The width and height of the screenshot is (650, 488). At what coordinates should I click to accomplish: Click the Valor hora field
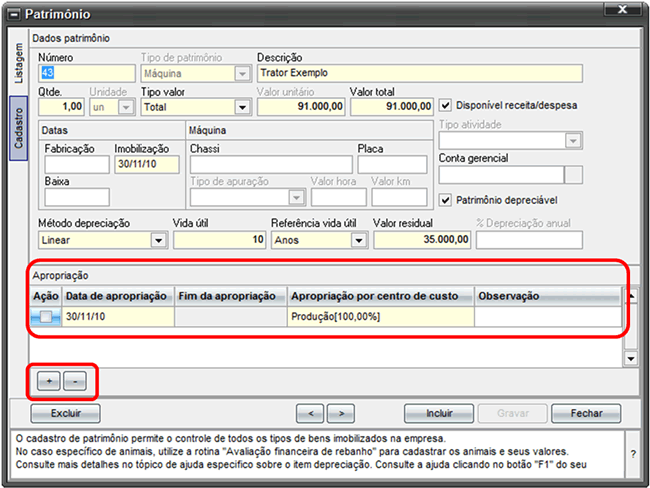(339, 197)
